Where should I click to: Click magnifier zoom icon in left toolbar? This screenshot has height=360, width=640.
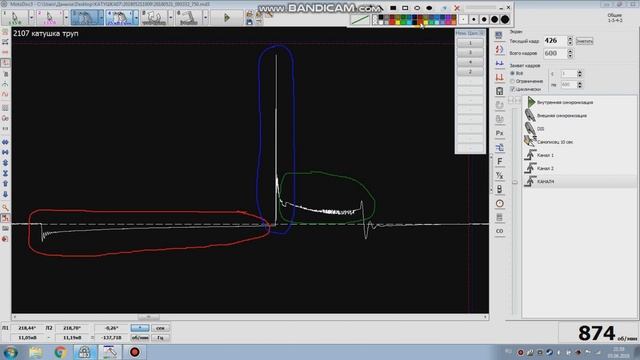tap(5, 208)
